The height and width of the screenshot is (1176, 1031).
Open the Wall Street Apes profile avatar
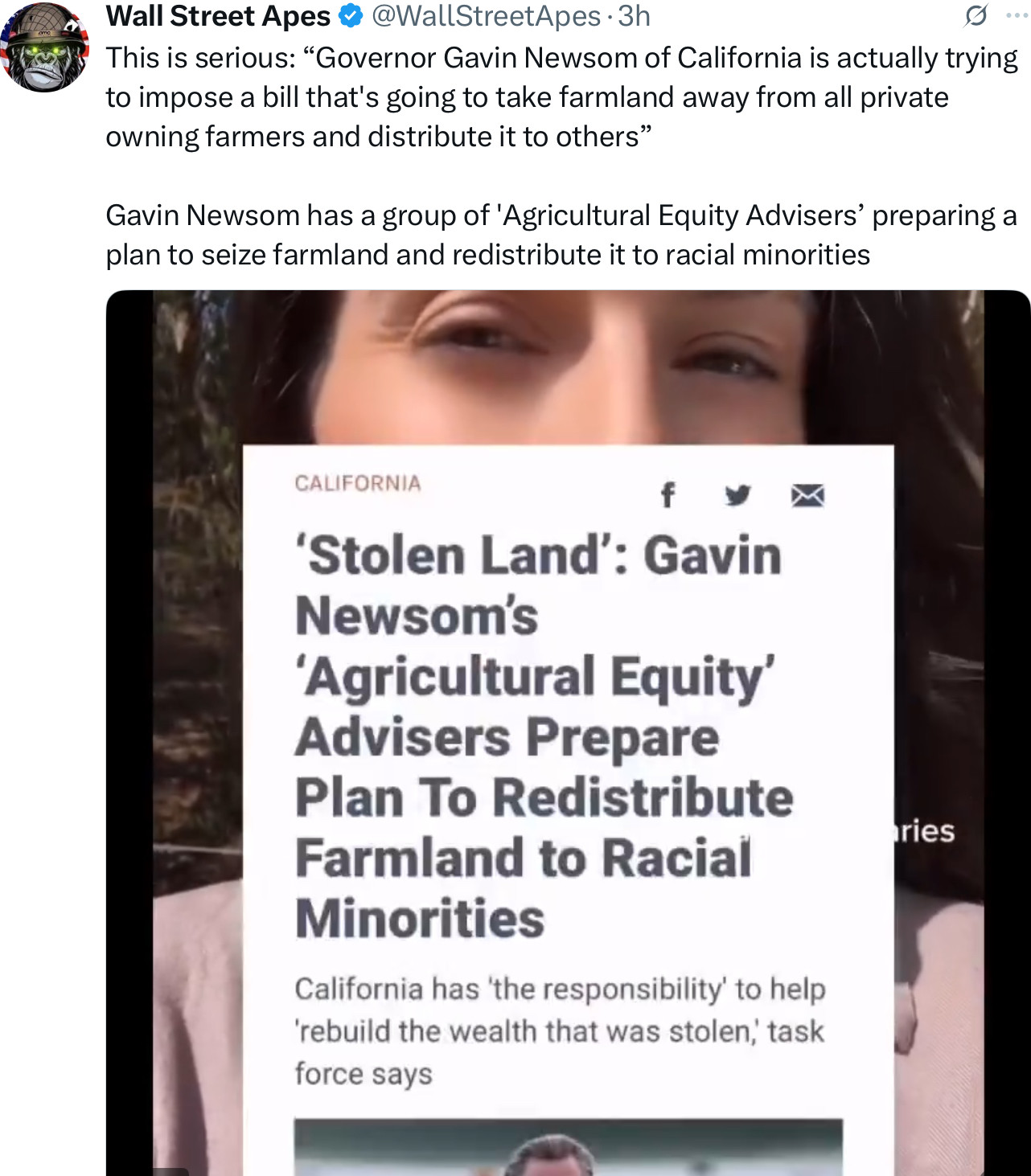coord(44,47)
